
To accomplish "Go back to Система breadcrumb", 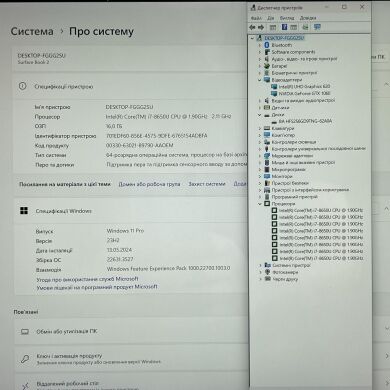I will (32, 31).
